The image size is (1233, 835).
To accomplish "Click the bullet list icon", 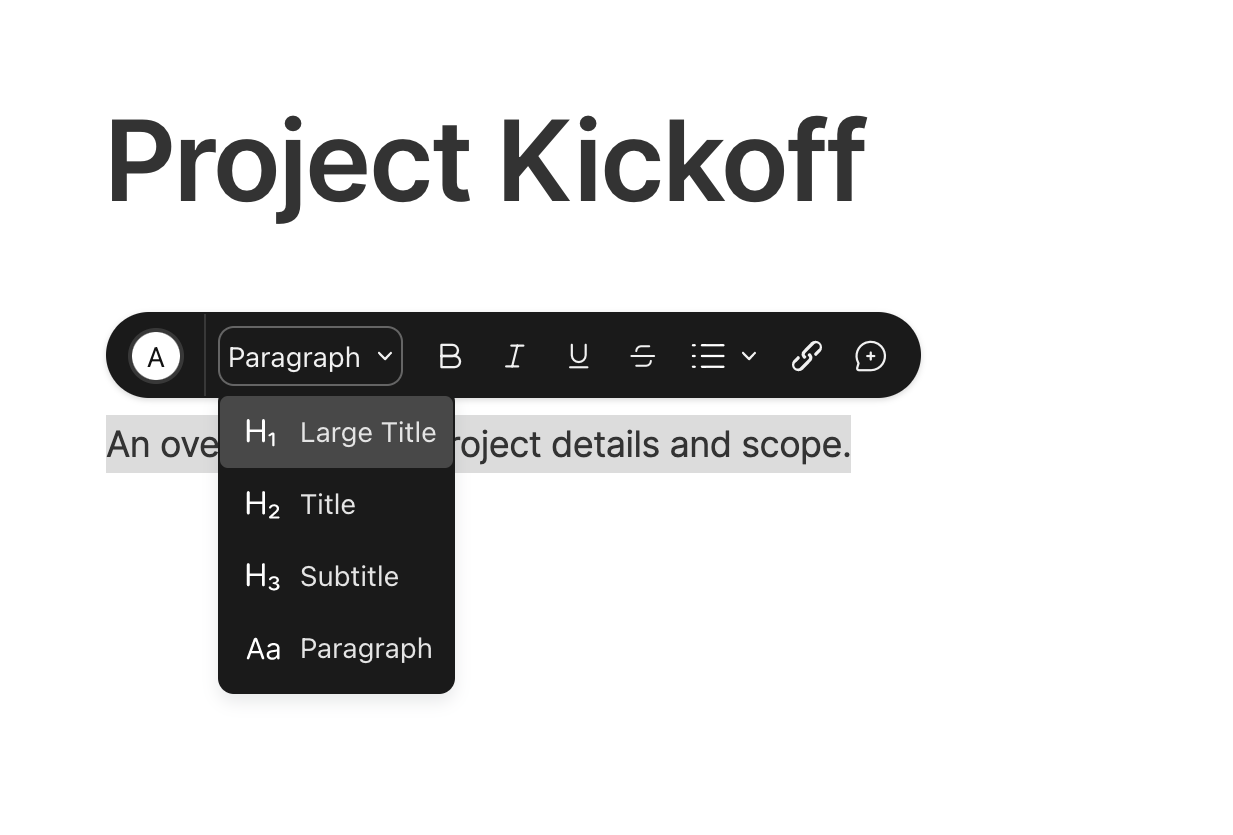I will [x=708, y=356].
